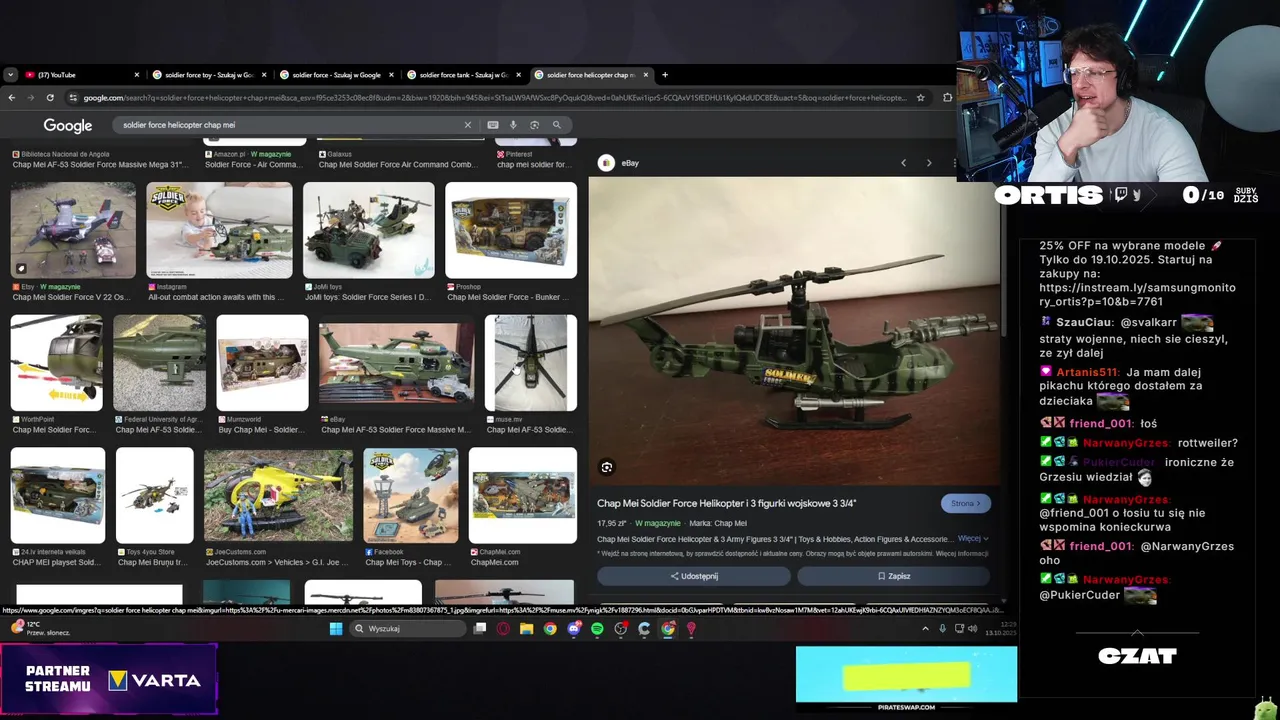Screen dimensions: 1280x720
Task: Open the muse.mv top-down helicopter thumbnail
Action: [531, 363]
